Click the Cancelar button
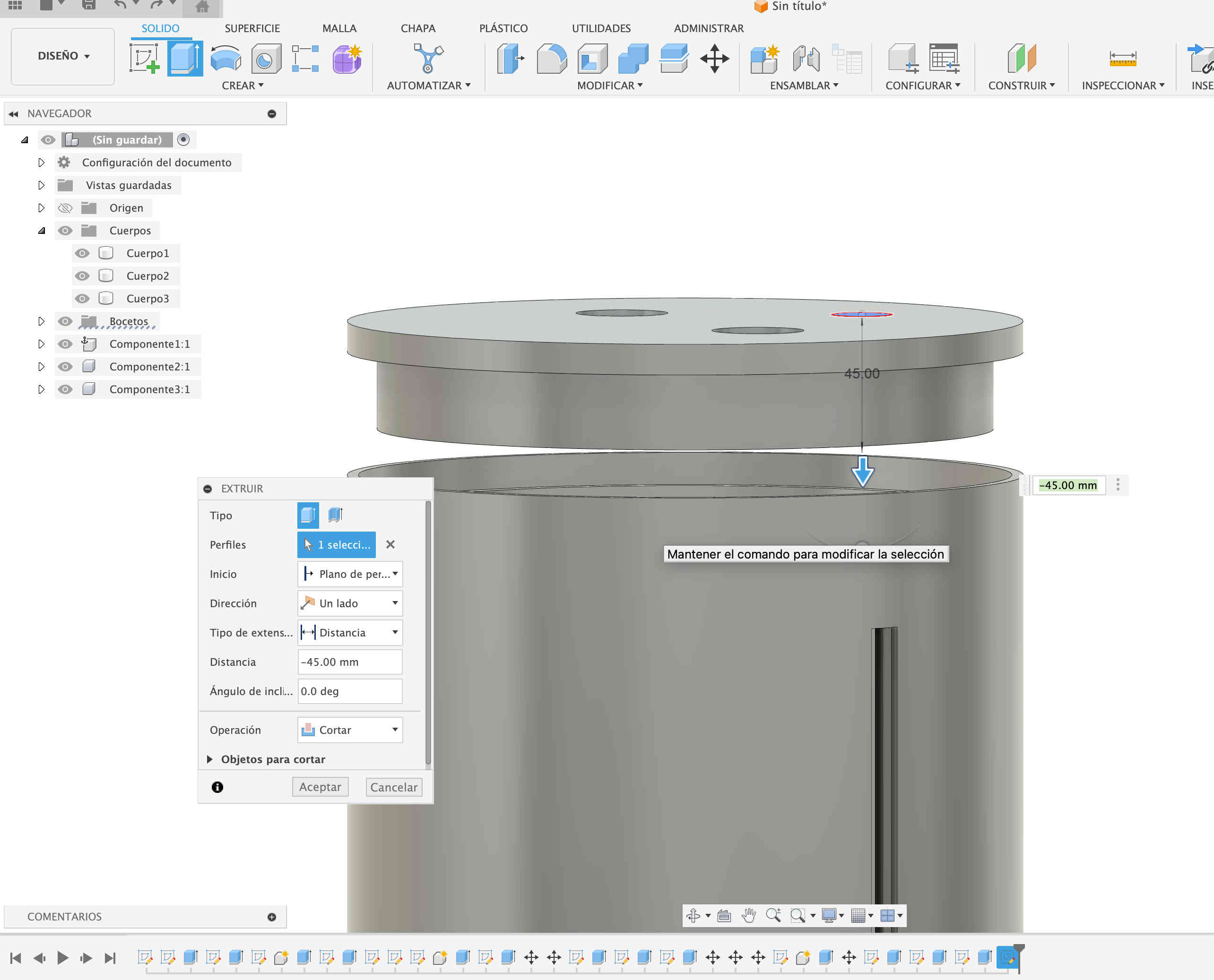 [x=394, y=787]
